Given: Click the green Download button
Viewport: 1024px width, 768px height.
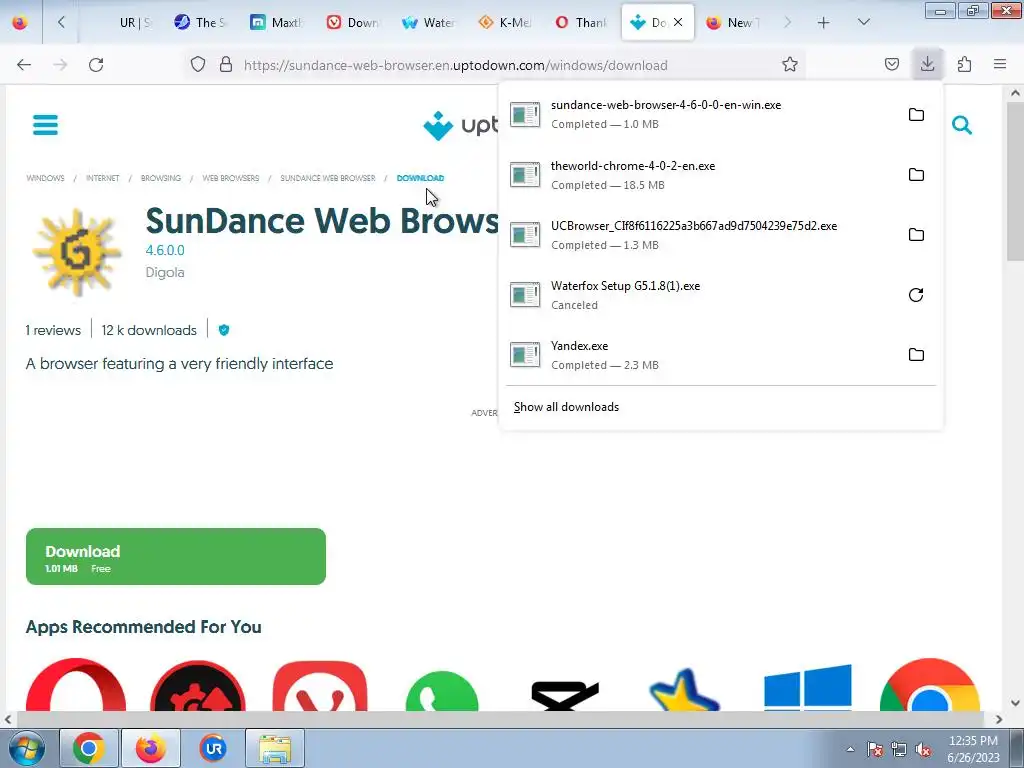Looking at the screenshot, I should pos(176,556).
